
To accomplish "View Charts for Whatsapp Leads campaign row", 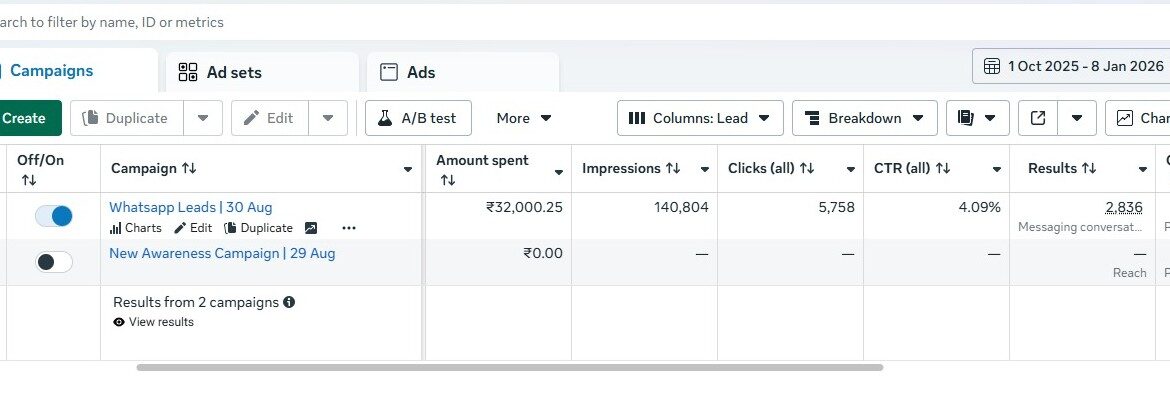I will [x=136, y=228].
